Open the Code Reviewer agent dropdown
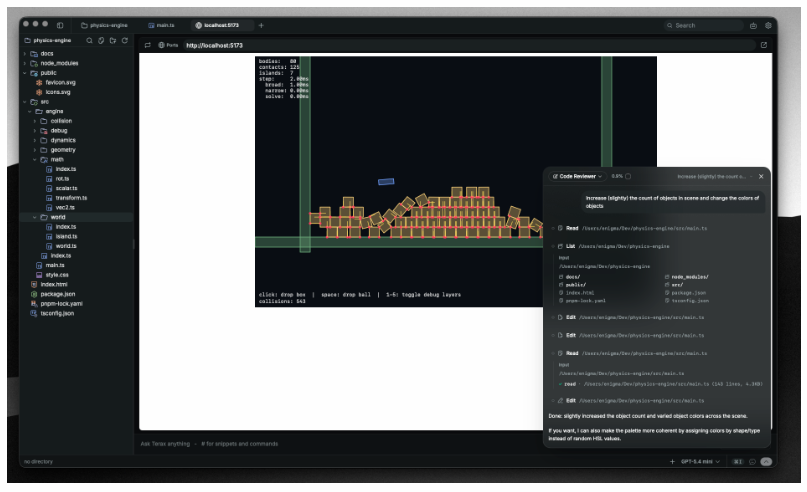Screen dimensions: 807x492 click(x=577, y=176)
